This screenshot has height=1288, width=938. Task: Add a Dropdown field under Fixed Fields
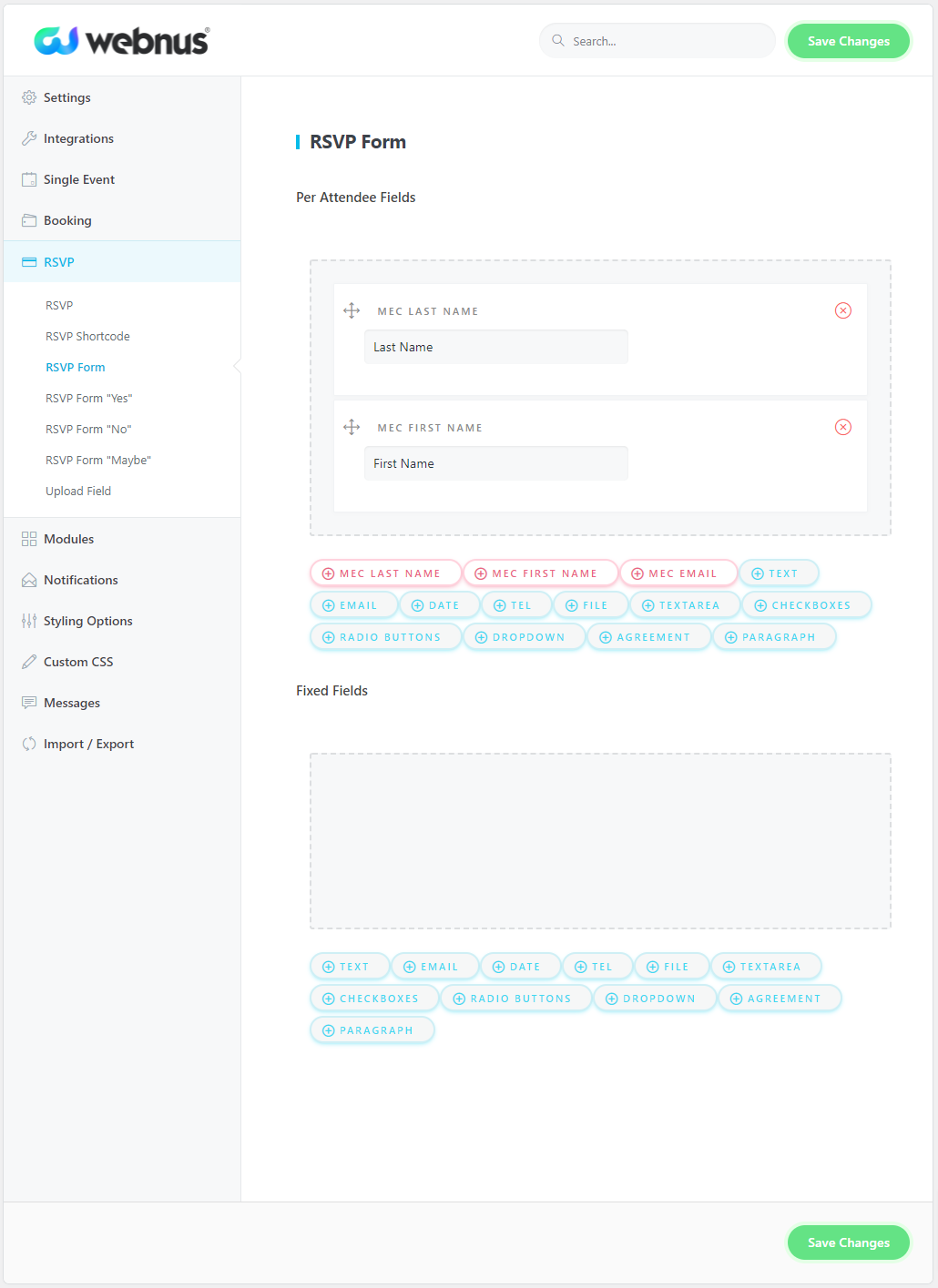tap(655, 999)
